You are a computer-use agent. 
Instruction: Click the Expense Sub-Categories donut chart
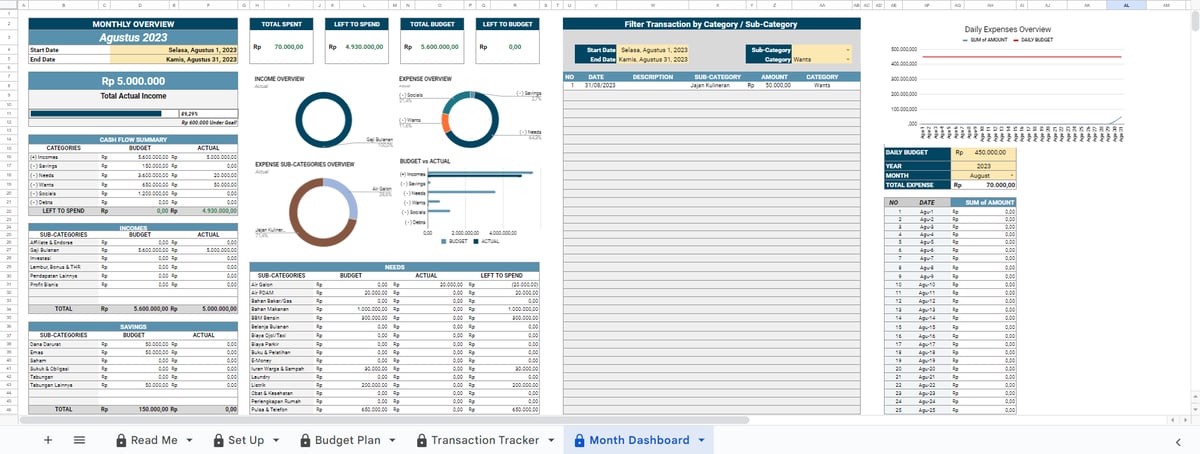pyautogui.click(x=321, y=211)
